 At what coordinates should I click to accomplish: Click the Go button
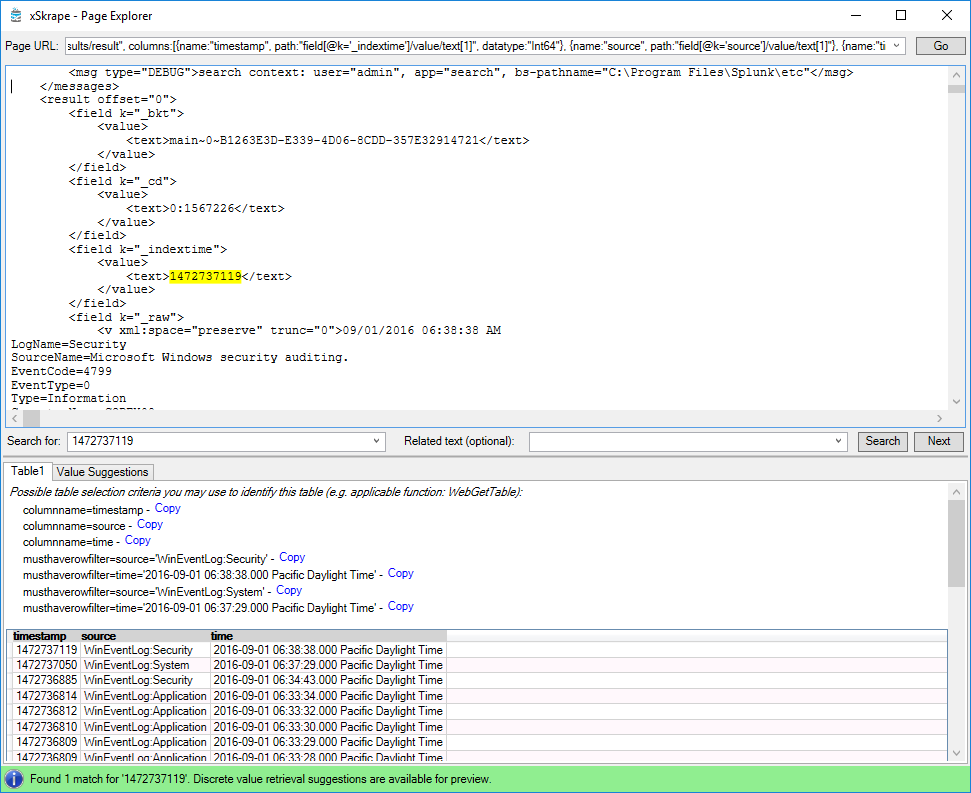940,46
